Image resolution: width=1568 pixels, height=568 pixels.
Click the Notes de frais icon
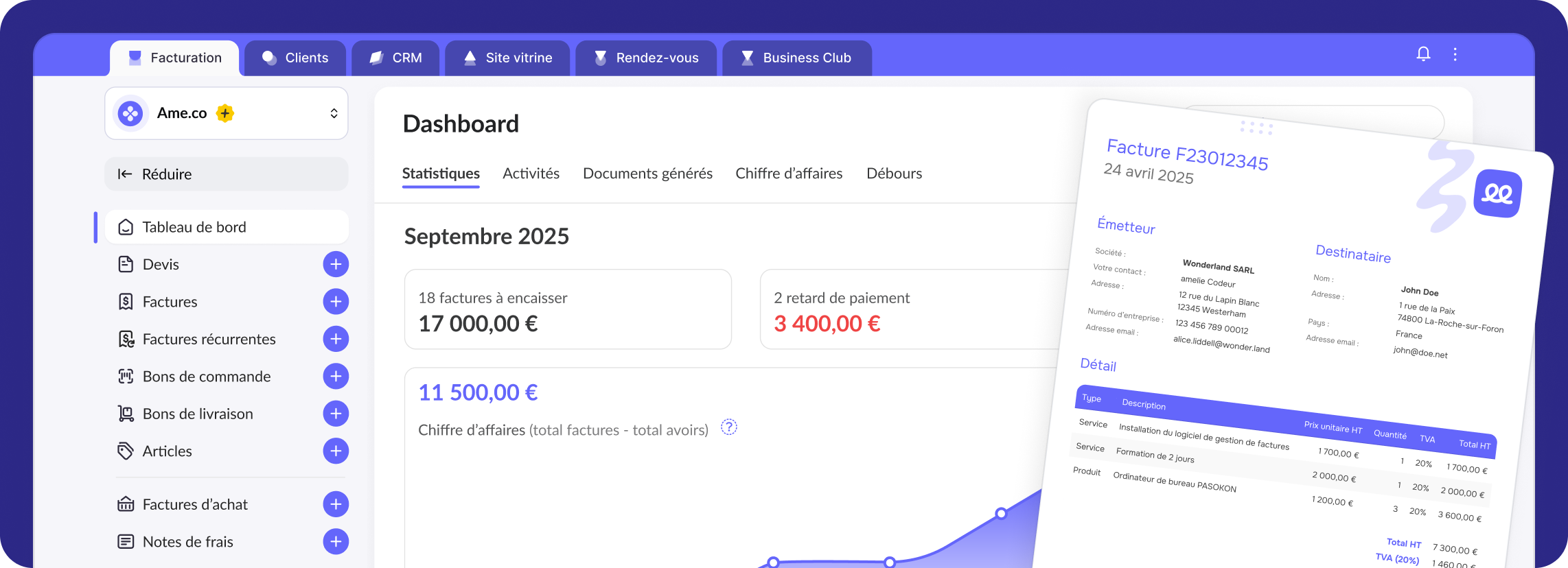click(x=126, y=541)
